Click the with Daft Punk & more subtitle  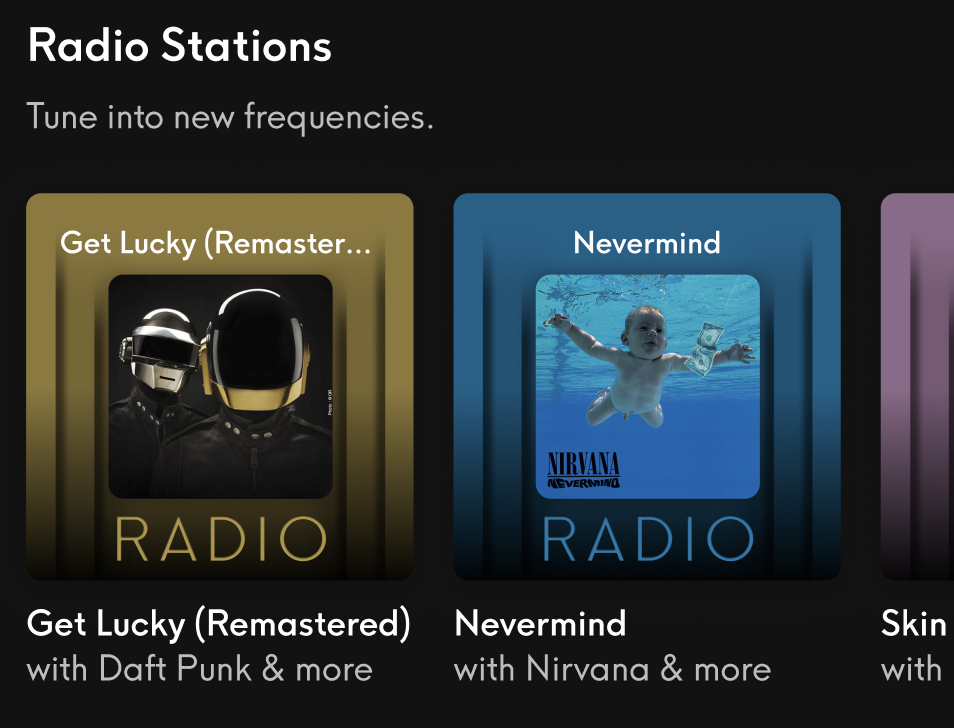click(200, 669)
